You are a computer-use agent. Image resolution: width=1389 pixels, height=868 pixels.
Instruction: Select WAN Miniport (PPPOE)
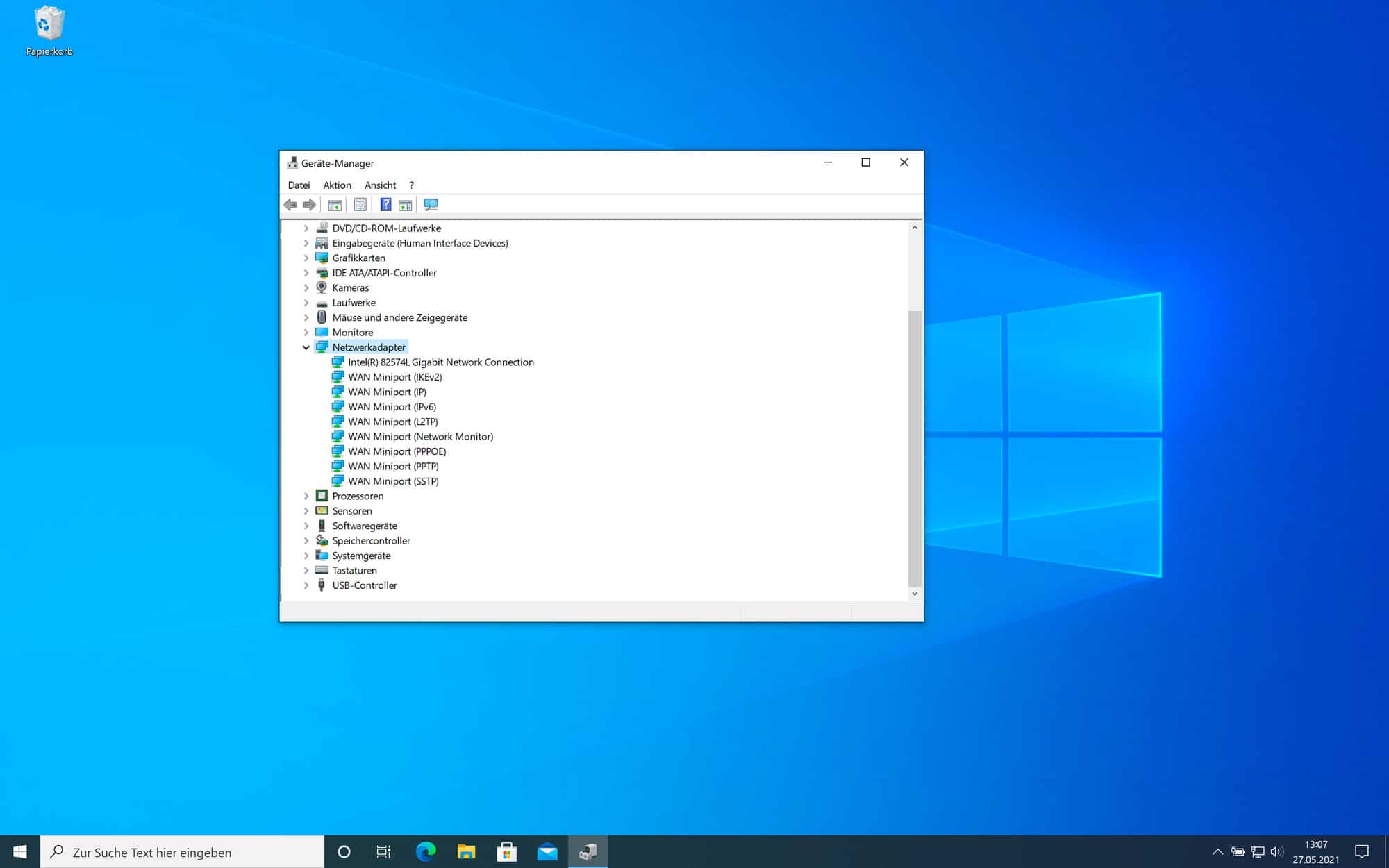(397, 451)
